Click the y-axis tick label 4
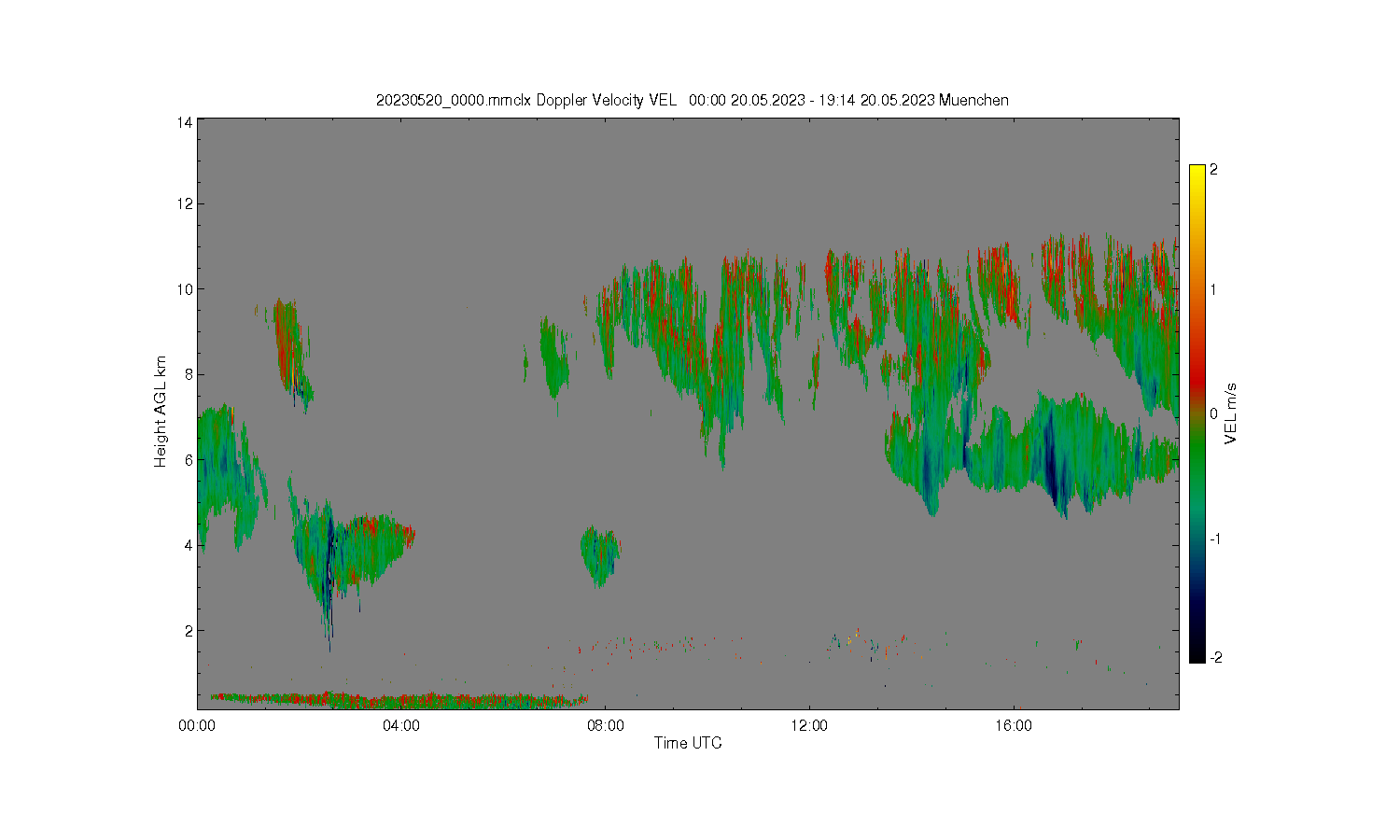1400x840 pixels. tap(189, 545)
